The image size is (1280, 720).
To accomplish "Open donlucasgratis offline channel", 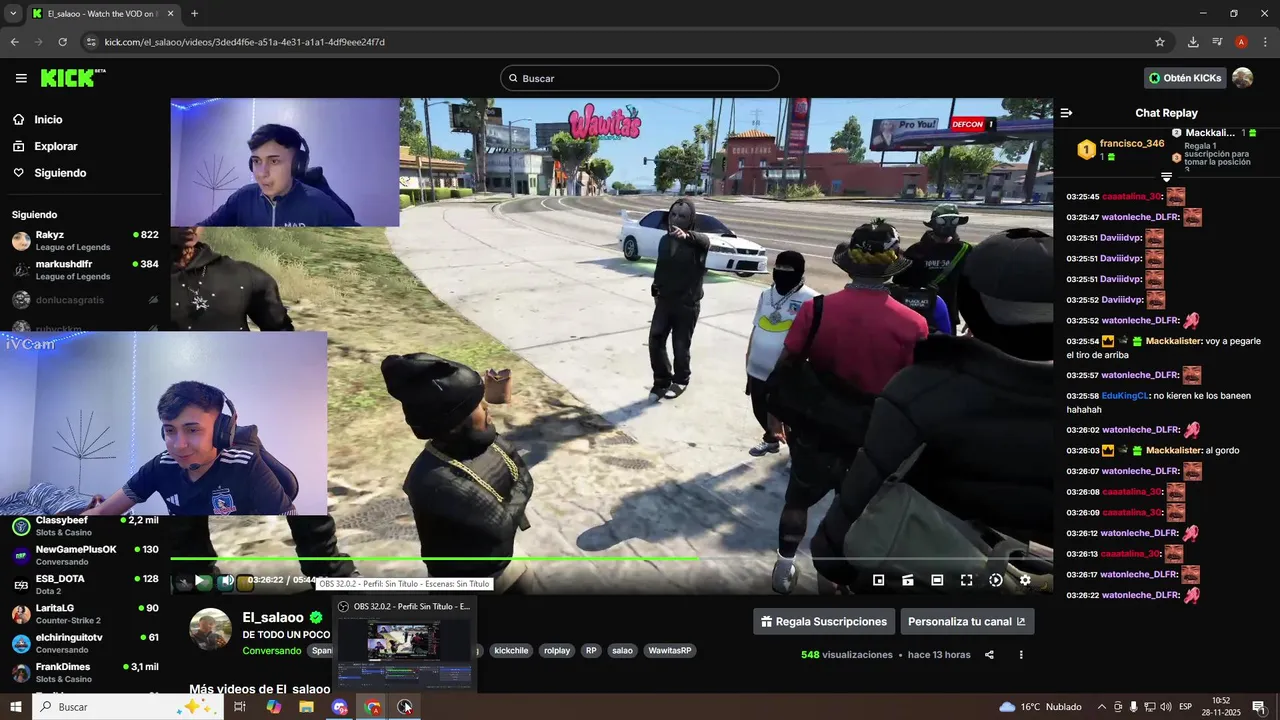I will click(x=85, y=300).
